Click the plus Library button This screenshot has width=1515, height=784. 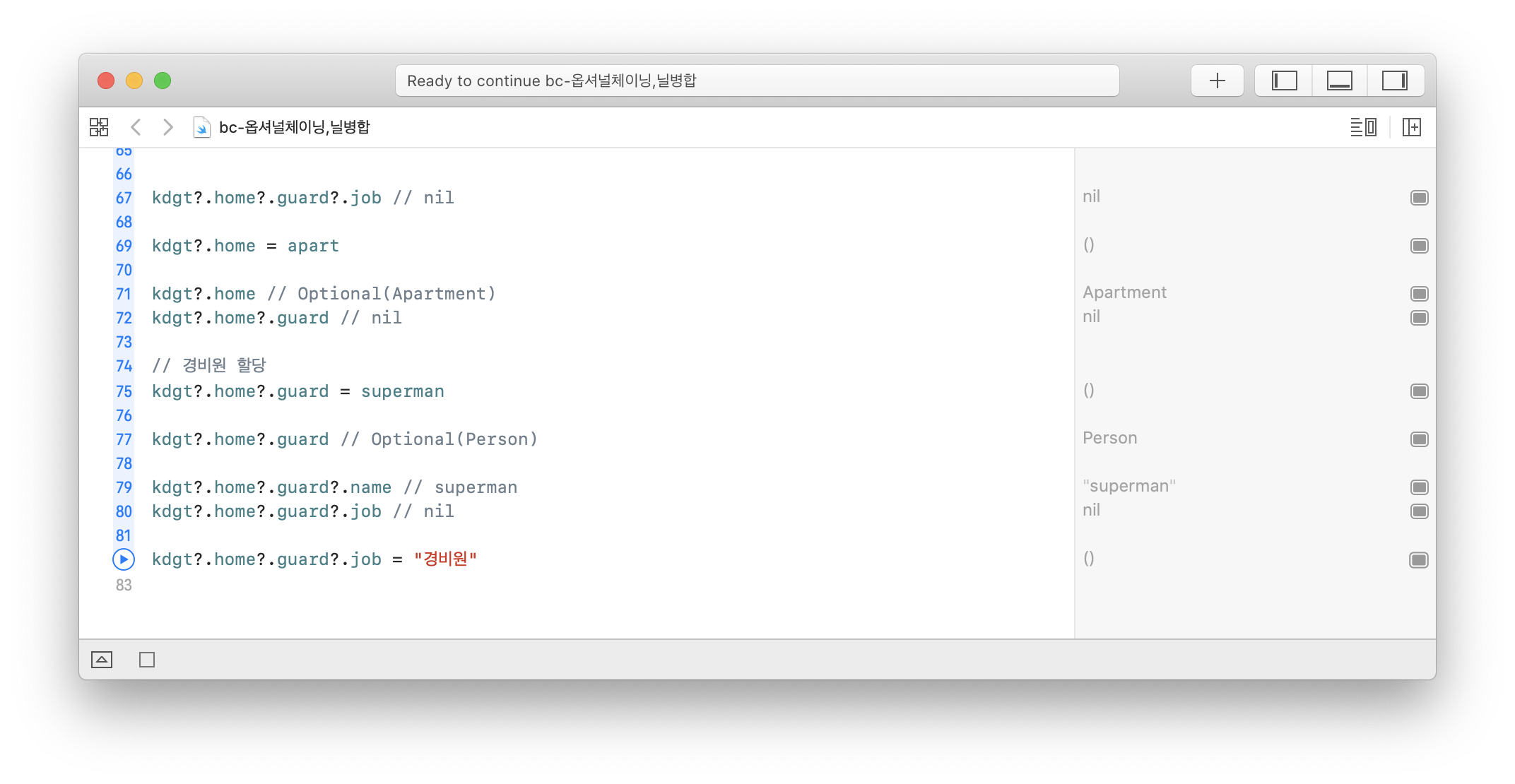pos(1217,81)
